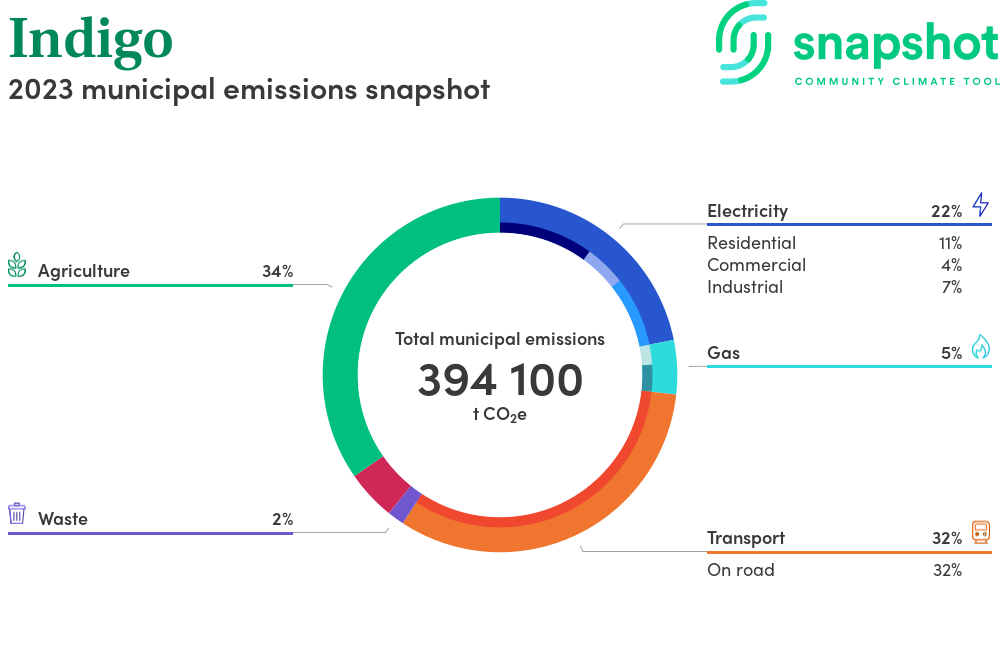The width and height of the screenshot is (1000, 670).
Task: Click the Agriculture plant icon
Action: [17, 266]
